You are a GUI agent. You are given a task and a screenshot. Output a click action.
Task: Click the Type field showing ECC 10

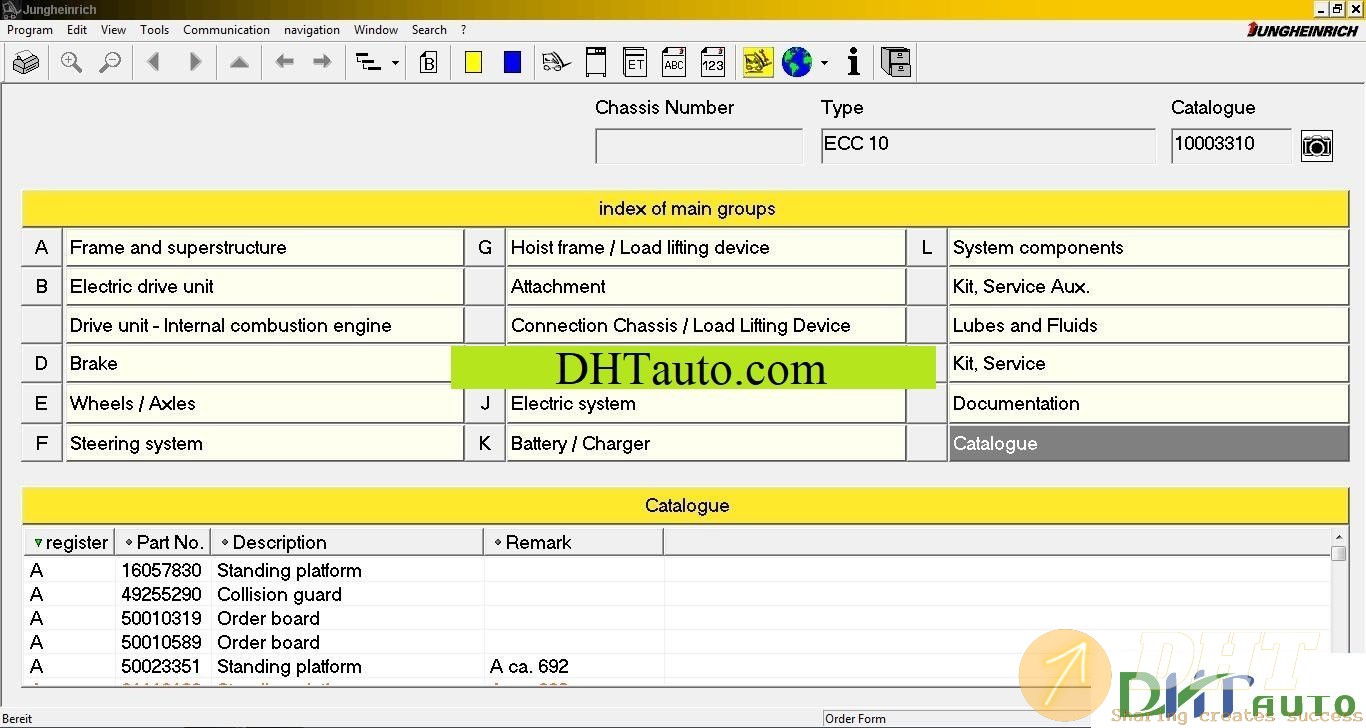pyautogui.click(x=988, y=146)
